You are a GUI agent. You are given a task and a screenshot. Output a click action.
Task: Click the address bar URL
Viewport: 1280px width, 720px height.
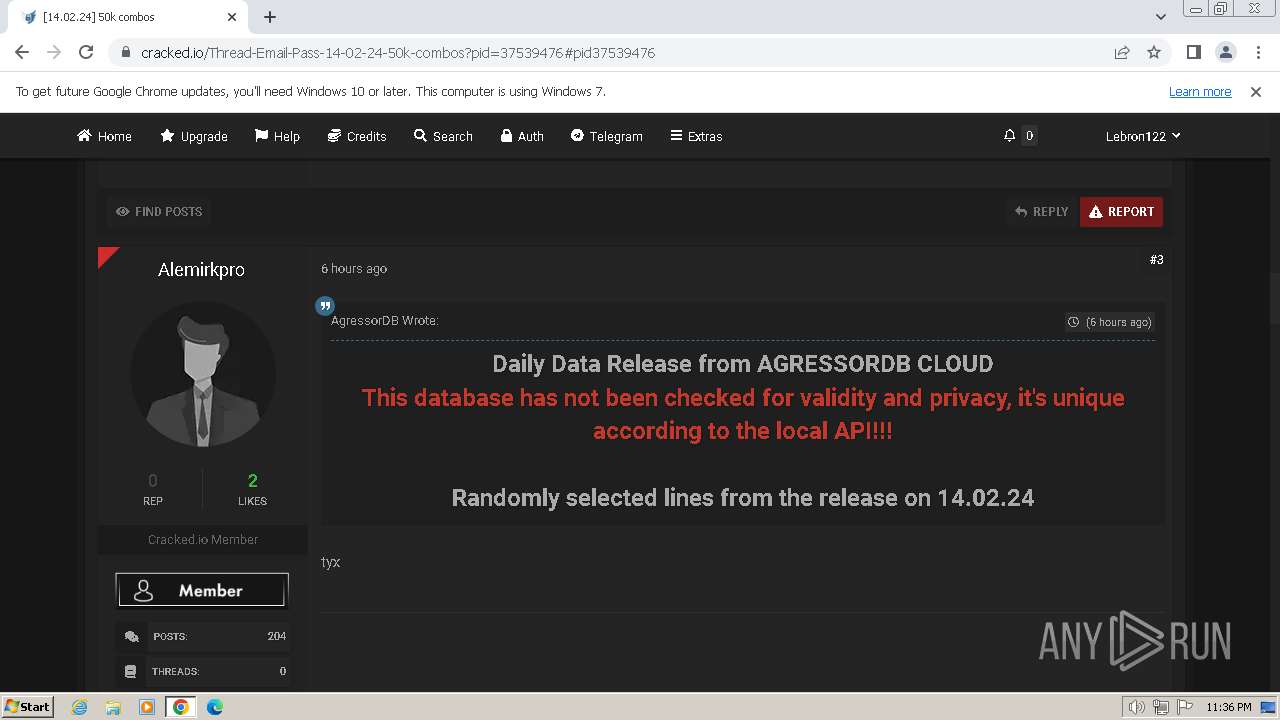click(398, 53)
